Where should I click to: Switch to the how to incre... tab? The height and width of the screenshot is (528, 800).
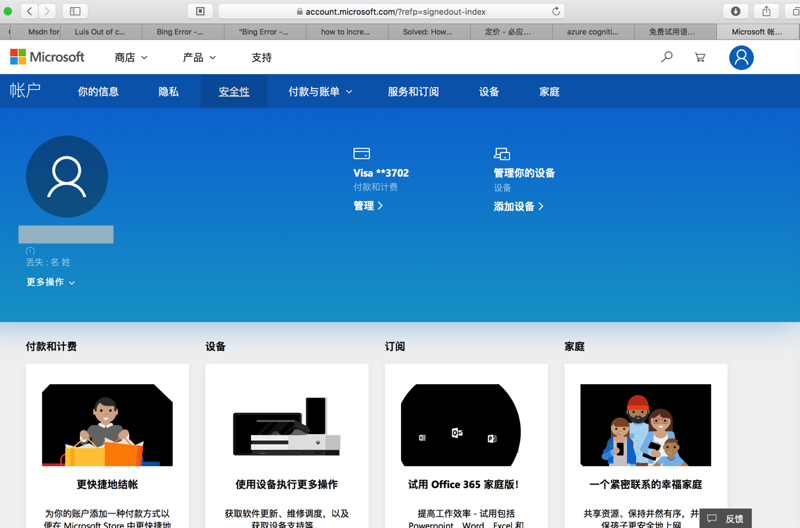pos(345,32)
